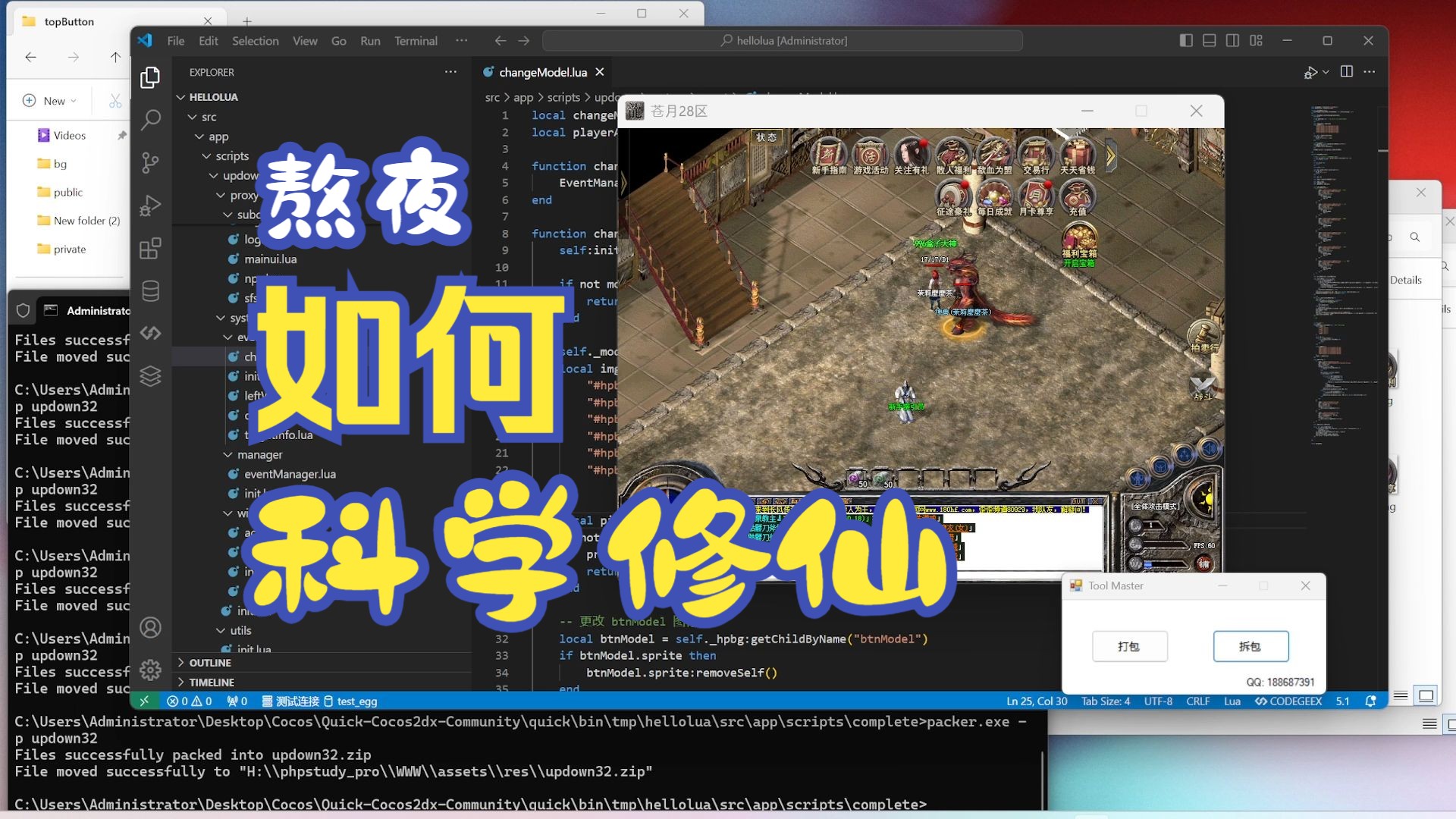Open the Explorer view in activity bar

pyautogui.click(x=150, y=77)
